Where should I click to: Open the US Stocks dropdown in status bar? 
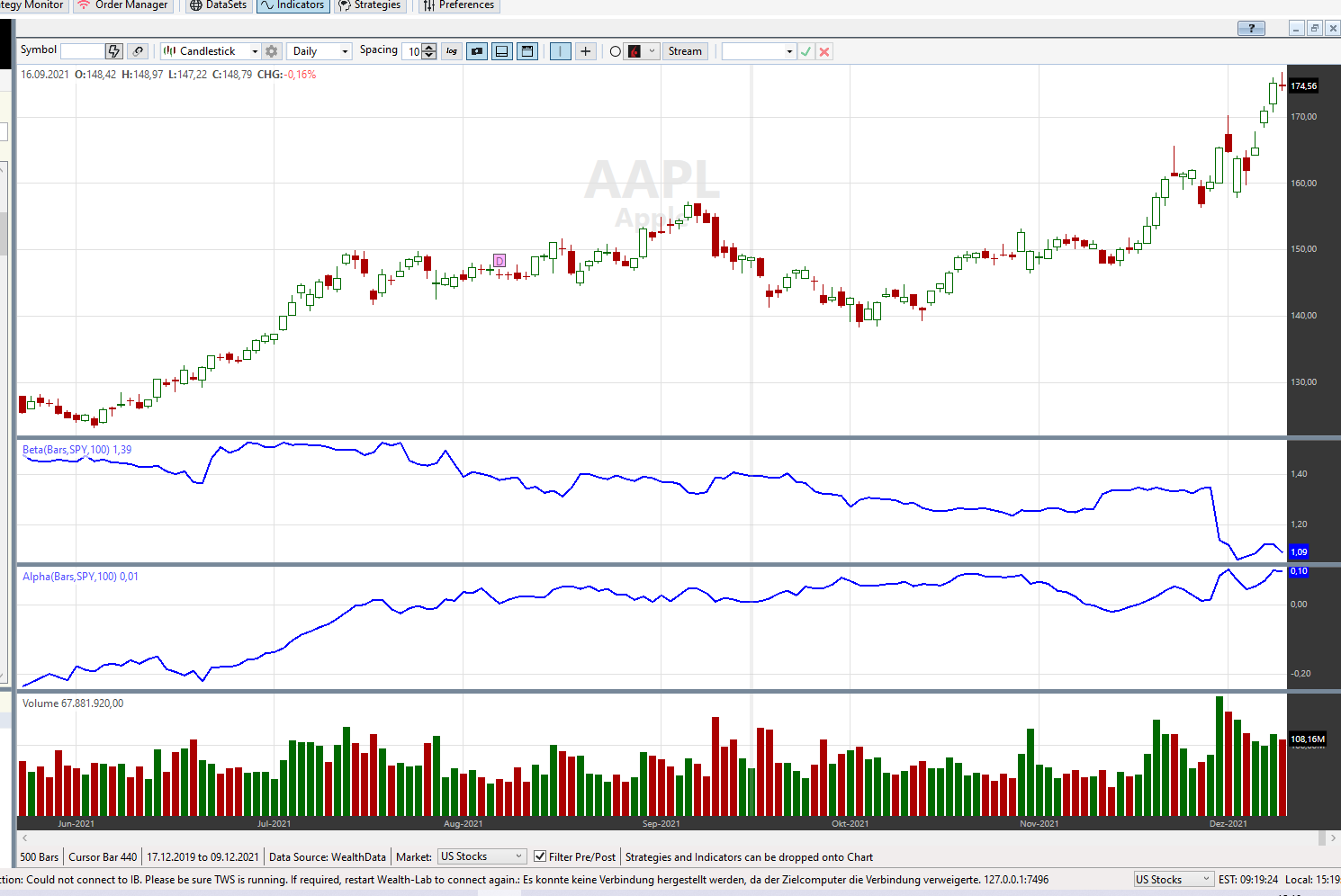(x=1174, y=879)
